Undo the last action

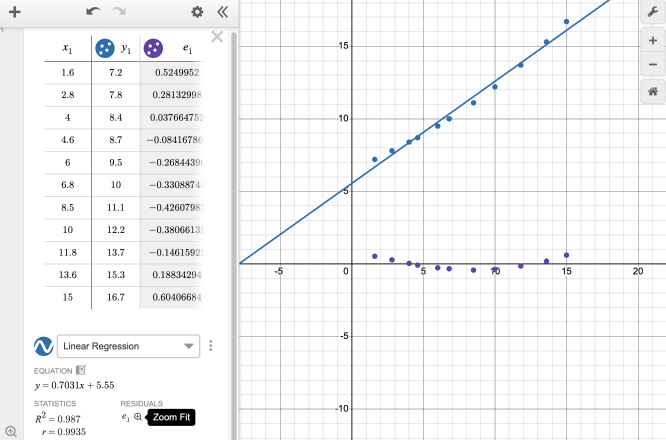(x=93, y=13)
